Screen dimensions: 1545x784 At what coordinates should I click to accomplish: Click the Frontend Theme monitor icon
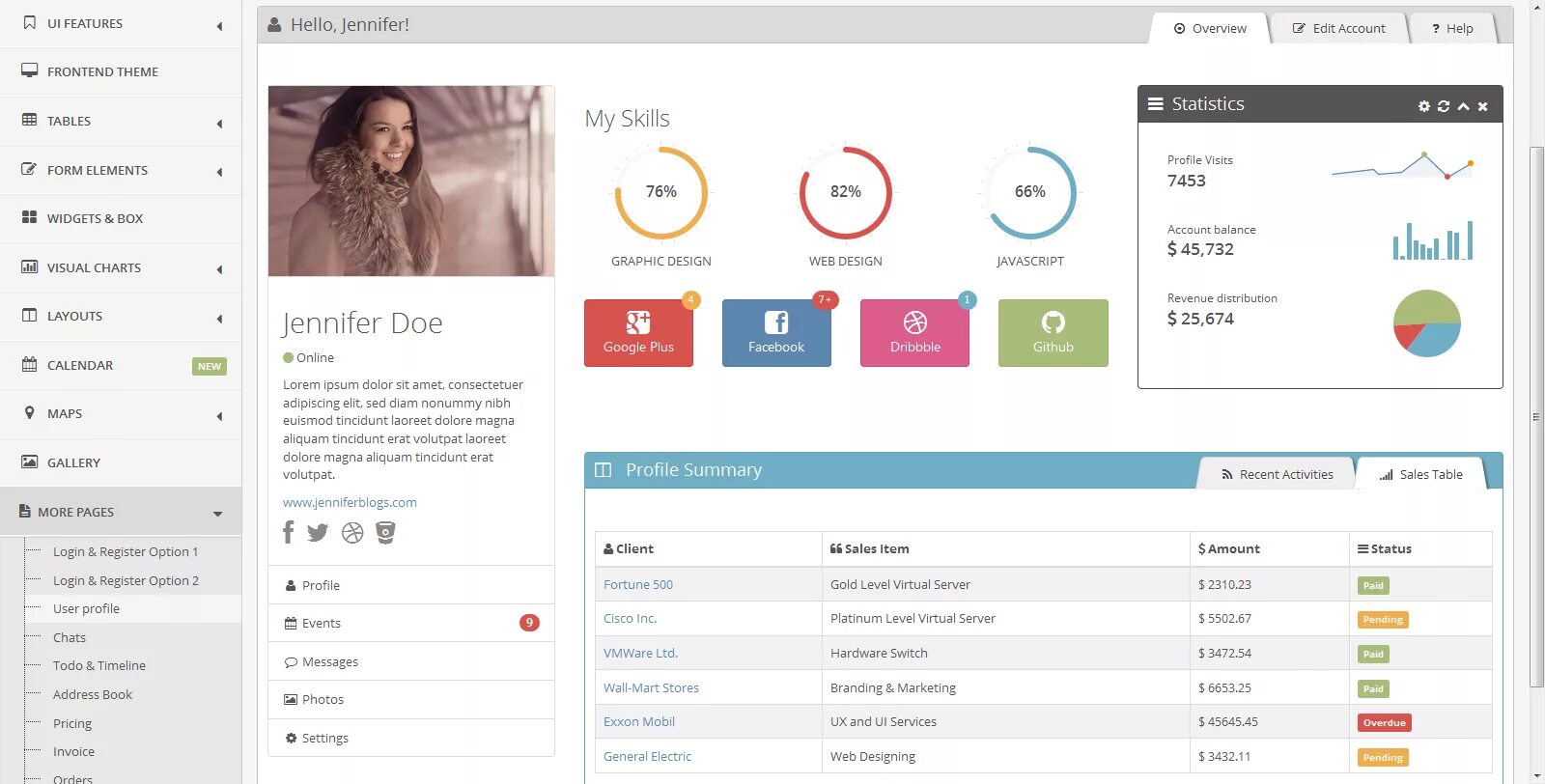point(30,70)
